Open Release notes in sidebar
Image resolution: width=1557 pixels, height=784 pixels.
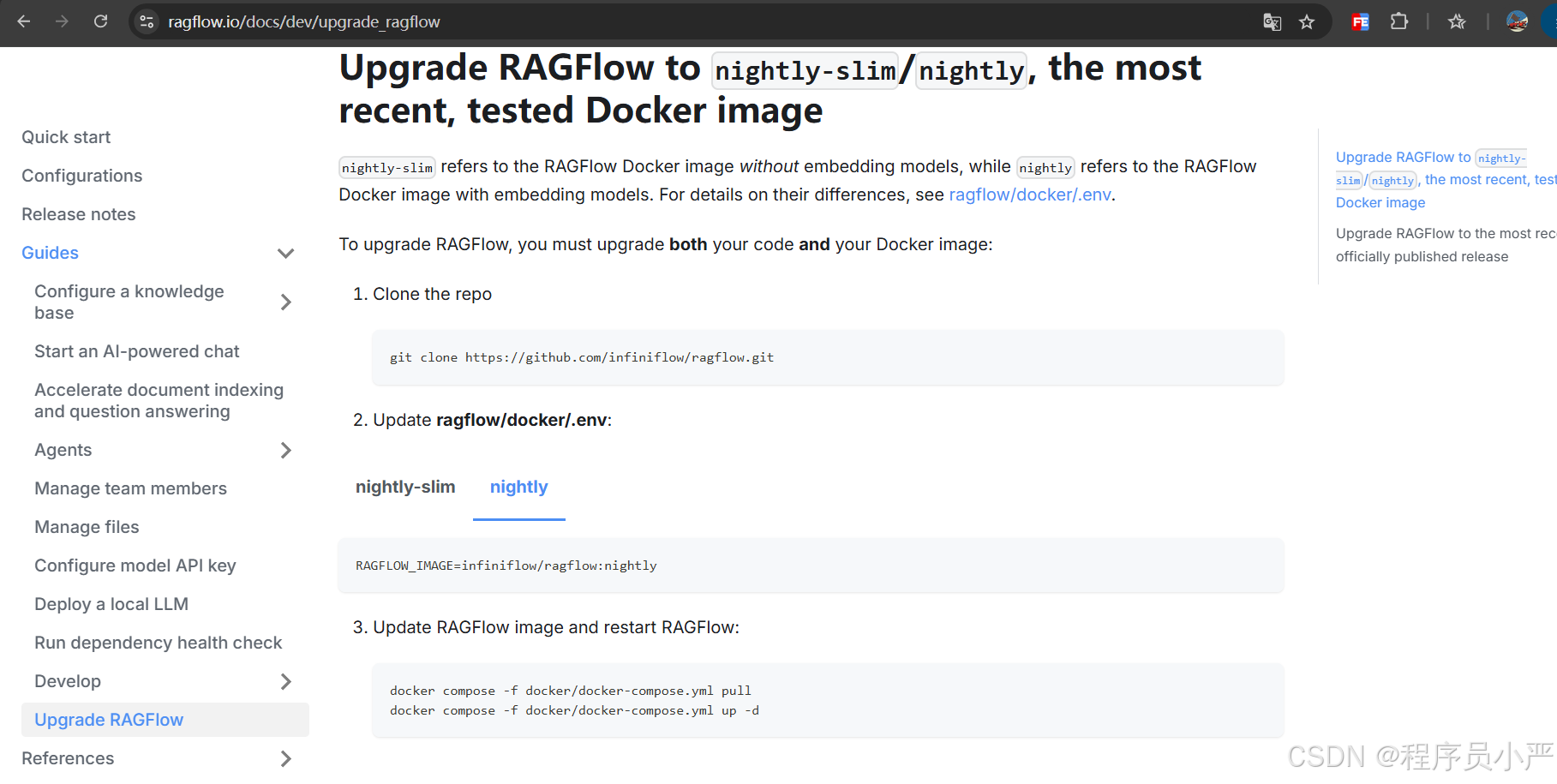coord(79,214)
